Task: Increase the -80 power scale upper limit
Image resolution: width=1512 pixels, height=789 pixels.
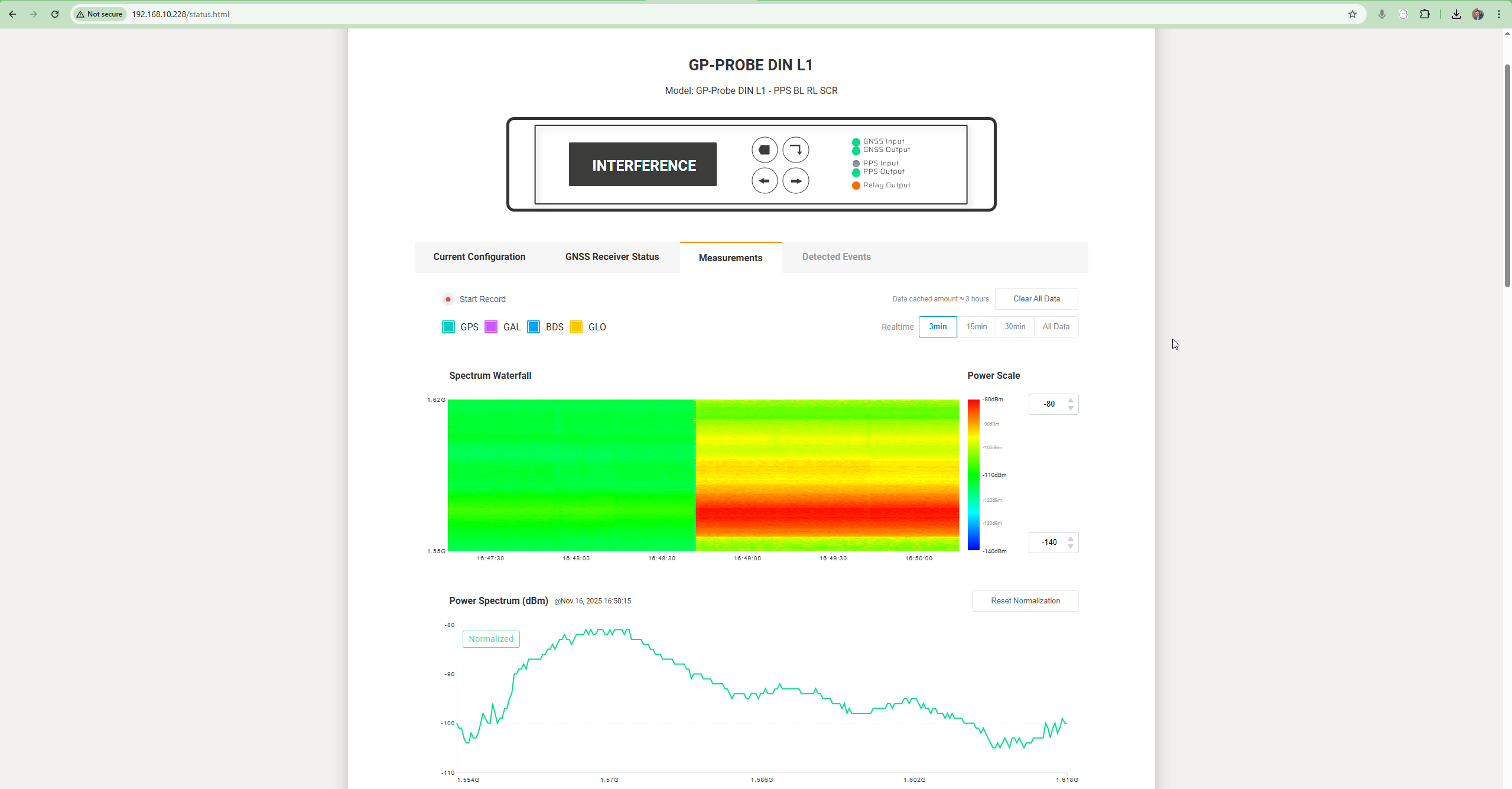Action: click(x=1070, y=401)
